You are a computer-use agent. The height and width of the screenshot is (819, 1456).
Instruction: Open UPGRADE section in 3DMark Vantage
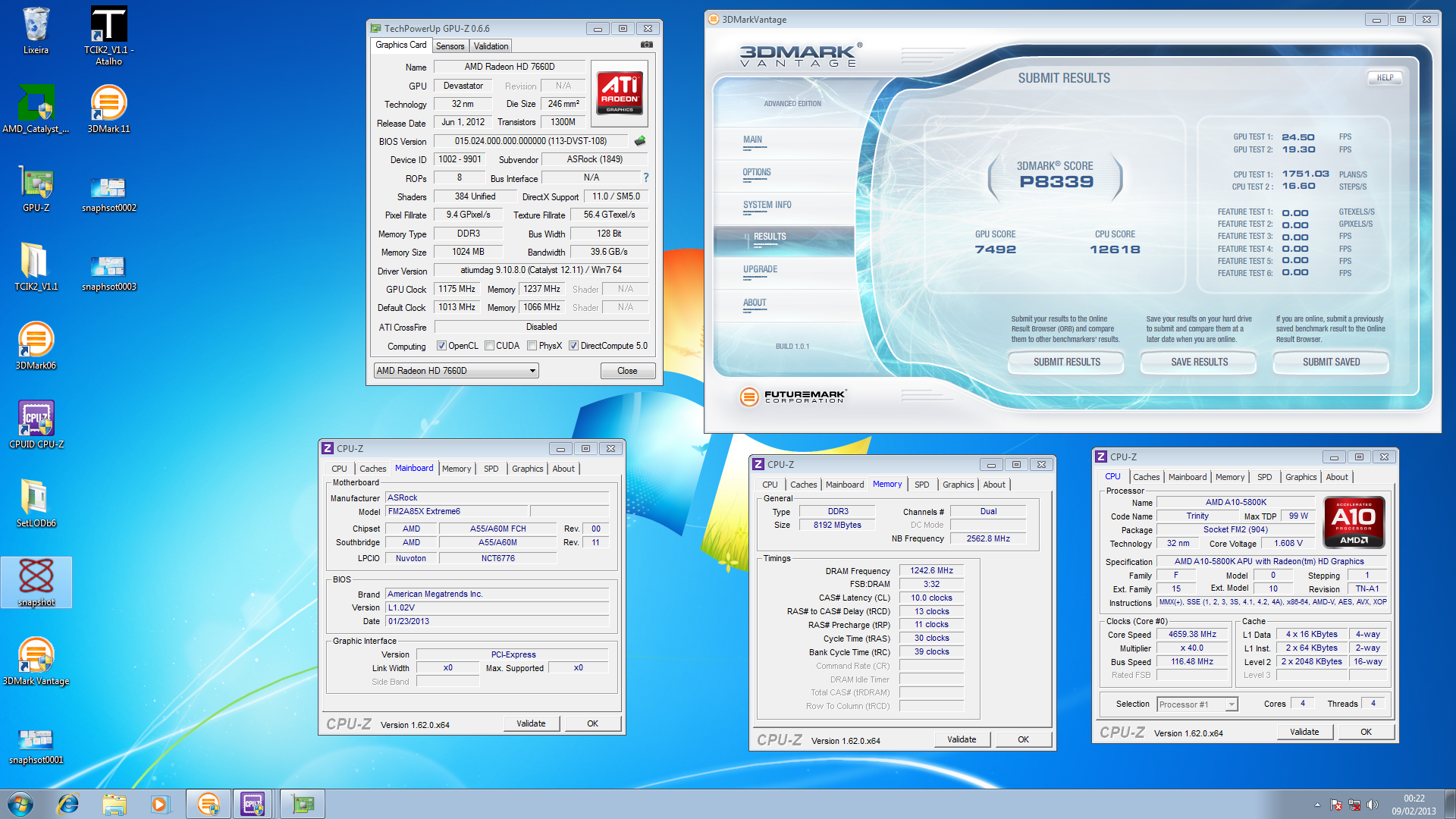pyautogui.click(x=760, y=269)
